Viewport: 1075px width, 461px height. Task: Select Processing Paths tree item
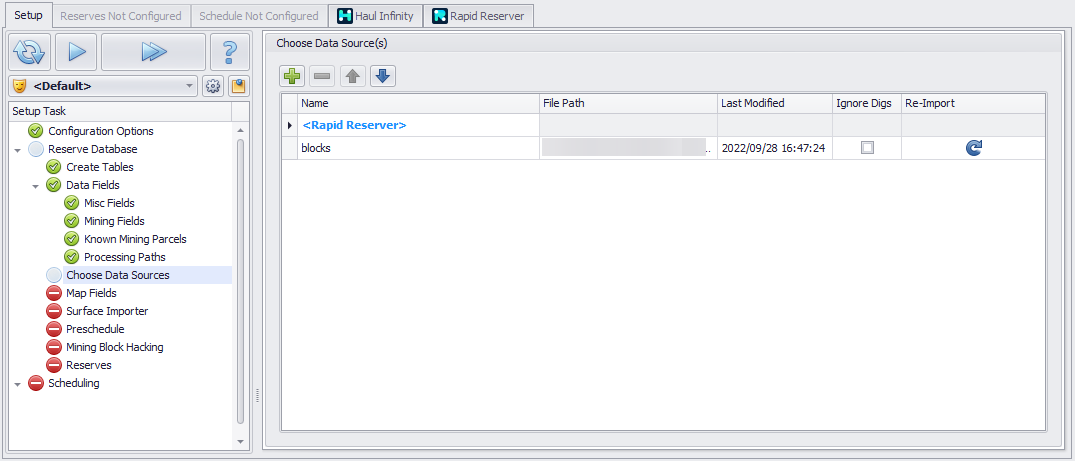[125, 257]
